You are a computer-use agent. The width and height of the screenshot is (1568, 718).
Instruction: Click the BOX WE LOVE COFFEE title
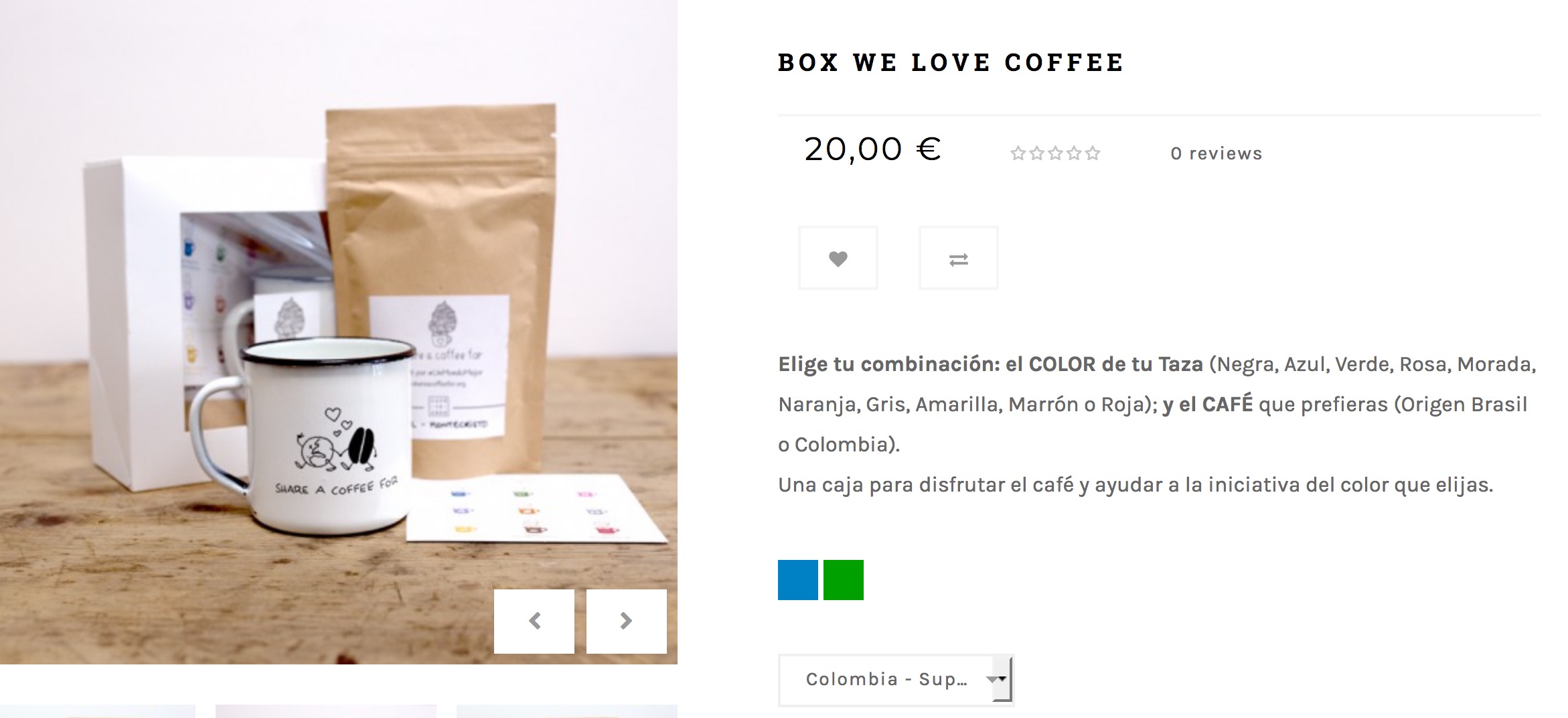pos(951,62)
